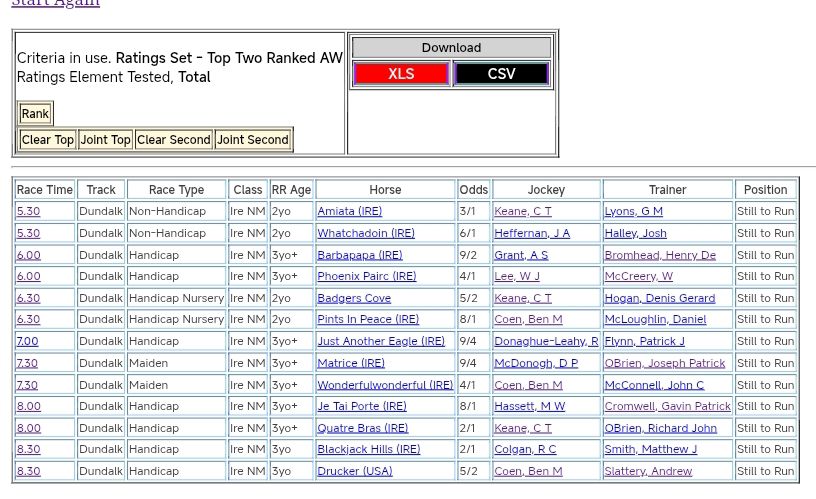View trainer McLoughlin, Daniel
Image resolution: width=816 pixels, height=499 pixels.
tap(655, 319)
